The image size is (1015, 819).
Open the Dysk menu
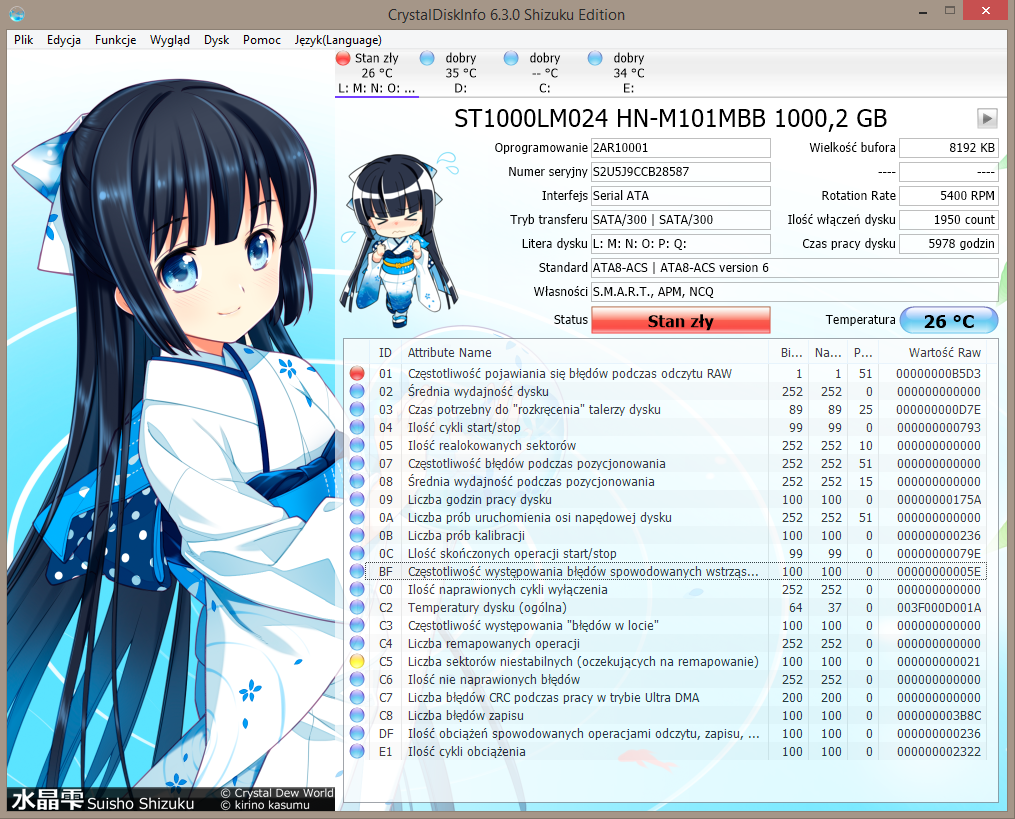tap(216, 39)
